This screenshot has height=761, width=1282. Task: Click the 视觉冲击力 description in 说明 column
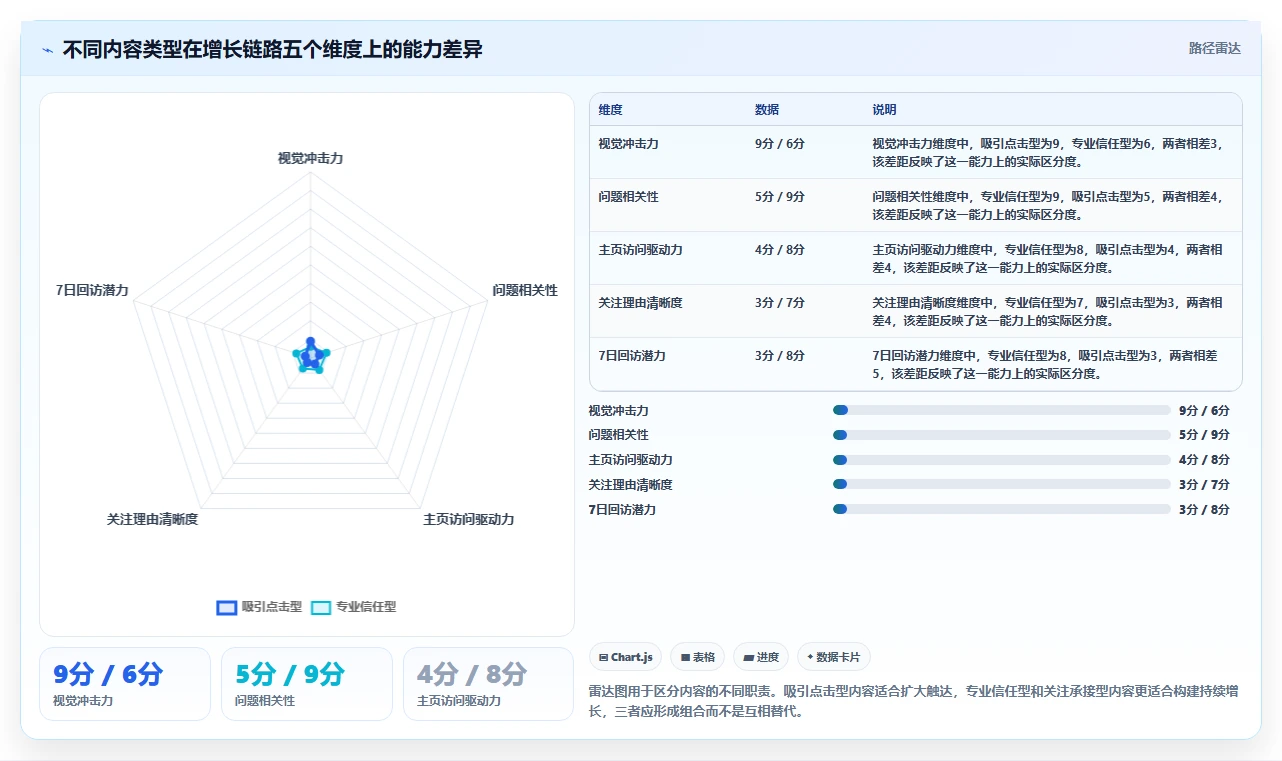1048,152
